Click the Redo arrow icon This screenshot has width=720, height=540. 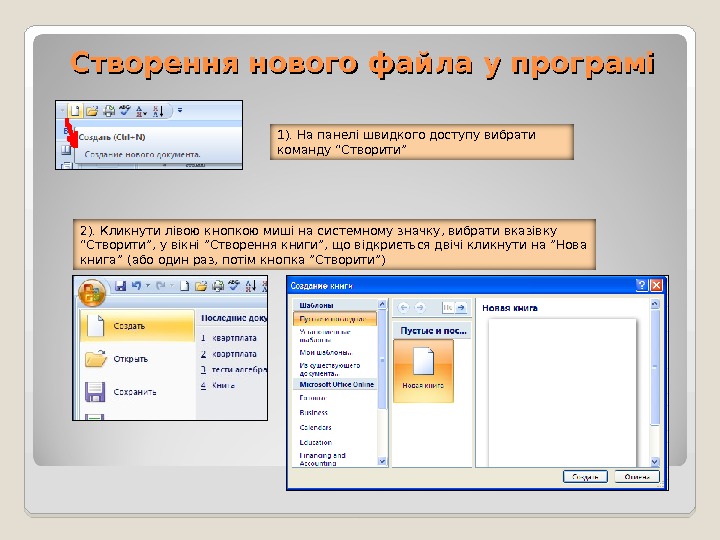point(160,286)
